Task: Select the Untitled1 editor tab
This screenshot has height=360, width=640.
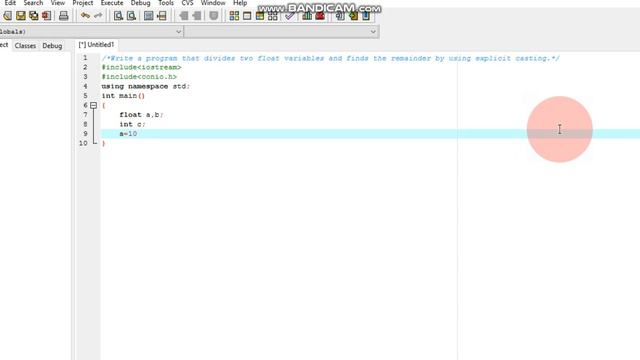Action: pyautogui.click(x=96, y=45)
